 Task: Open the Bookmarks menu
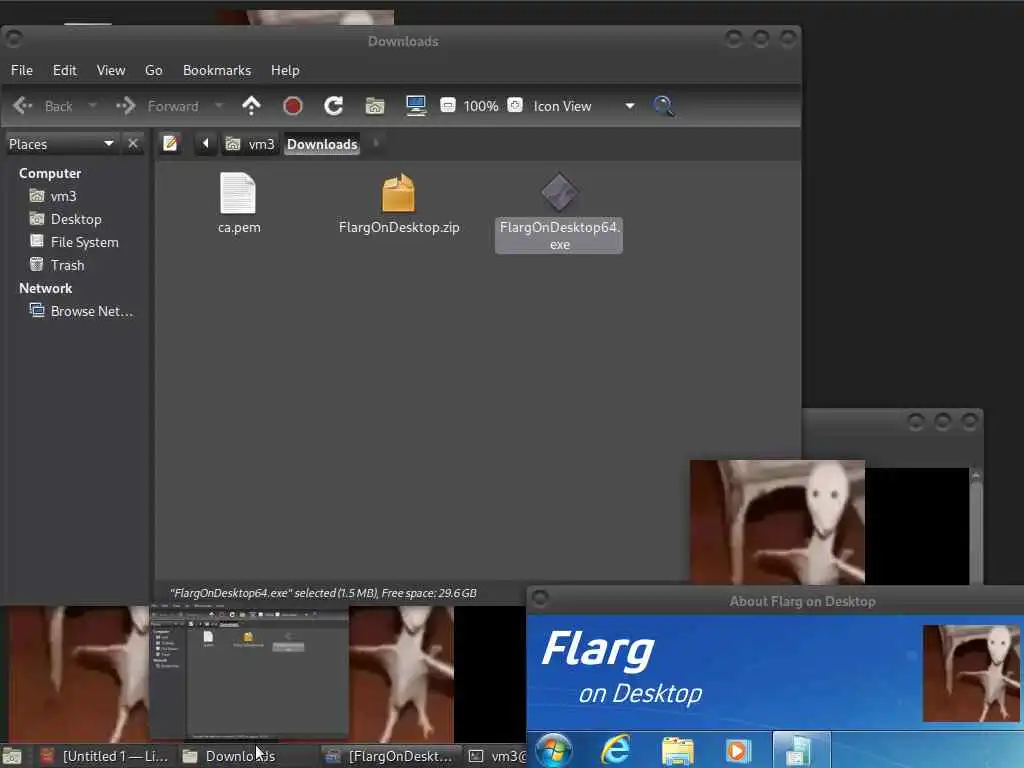tap(217, 70)
